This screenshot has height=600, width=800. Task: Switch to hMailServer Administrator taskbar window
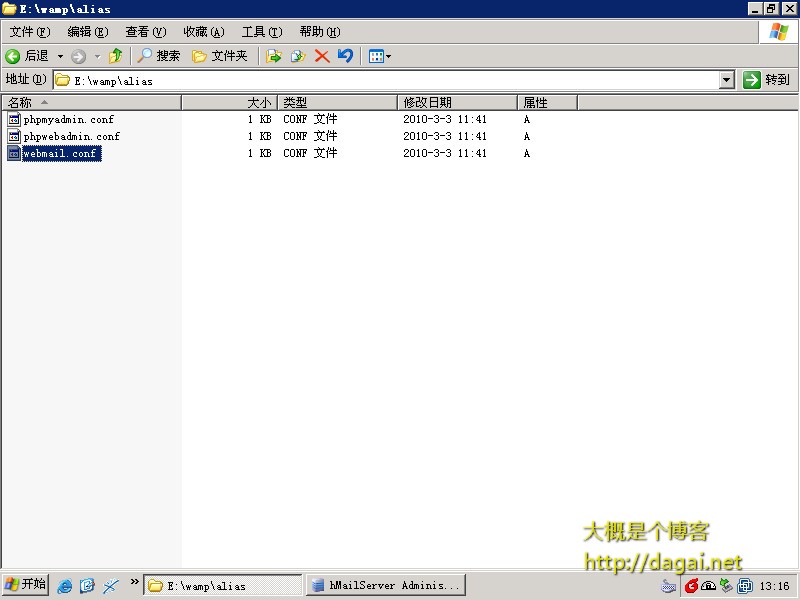pyautogui.click(x=385, y=586)
